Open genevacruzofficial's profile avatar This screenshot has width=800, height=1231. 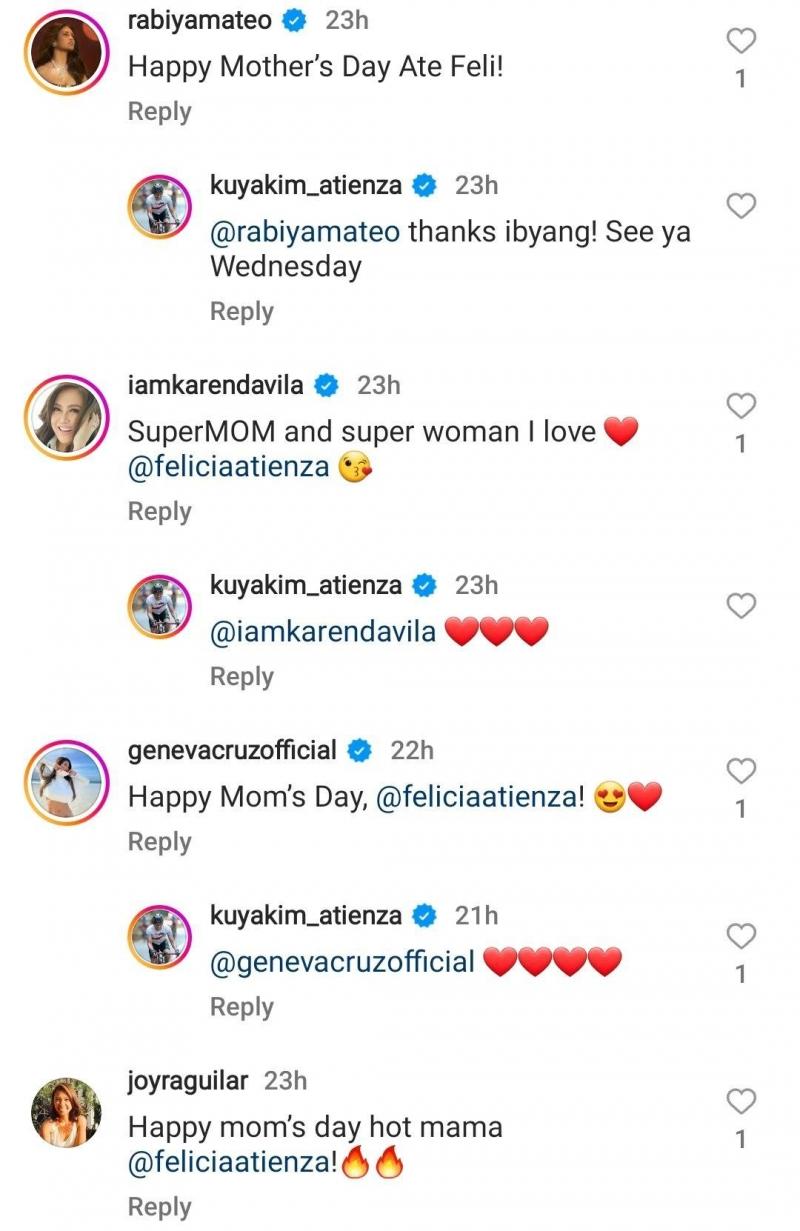[66, 785]
